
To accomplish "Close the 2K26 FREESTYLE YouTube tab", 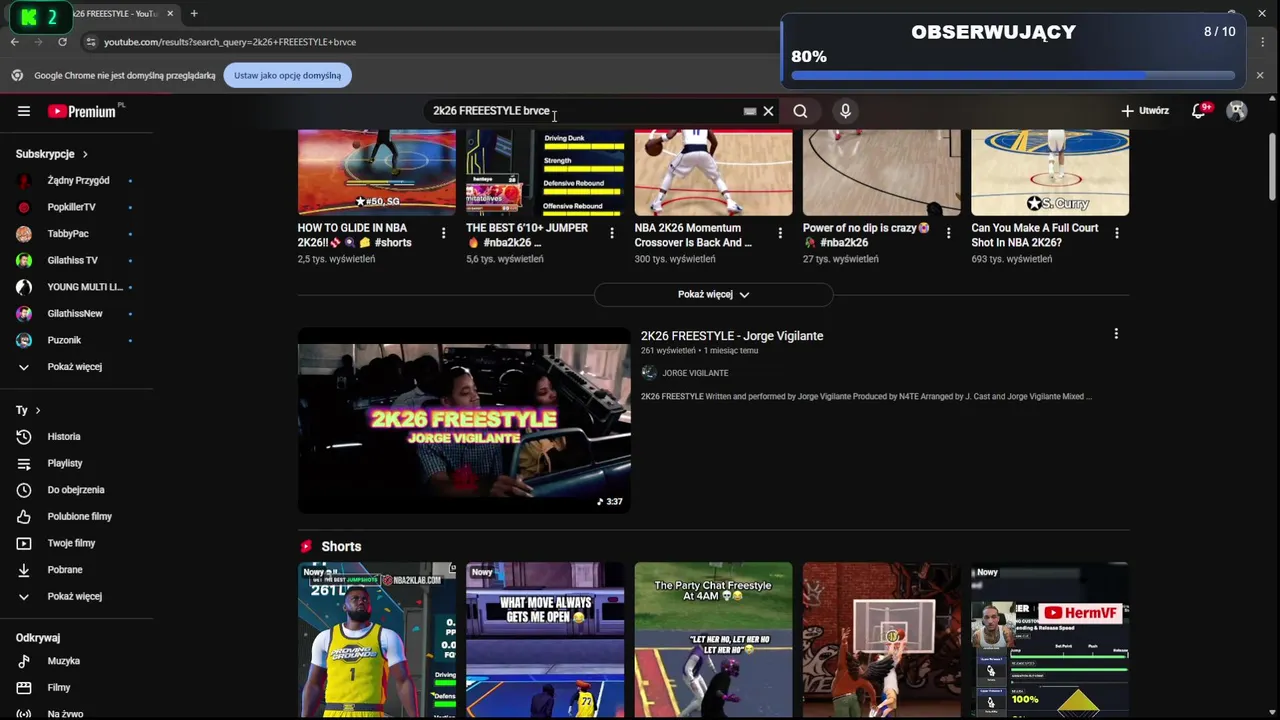I will 170,14.
